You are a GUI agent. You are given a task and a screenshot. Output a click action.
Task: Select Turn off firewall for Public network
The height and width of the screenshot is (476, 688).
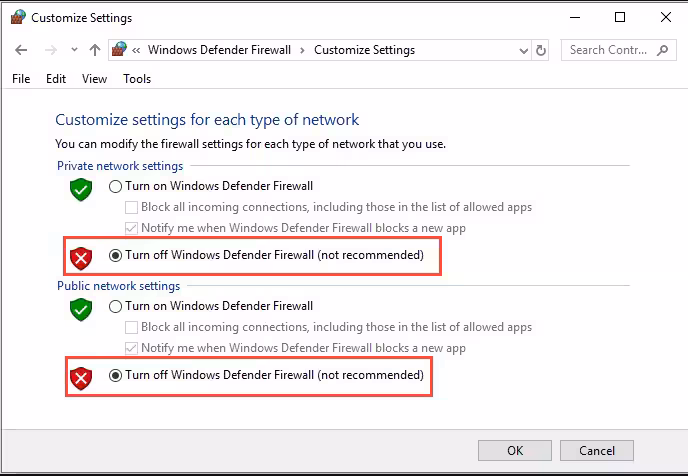coord(116,376)
